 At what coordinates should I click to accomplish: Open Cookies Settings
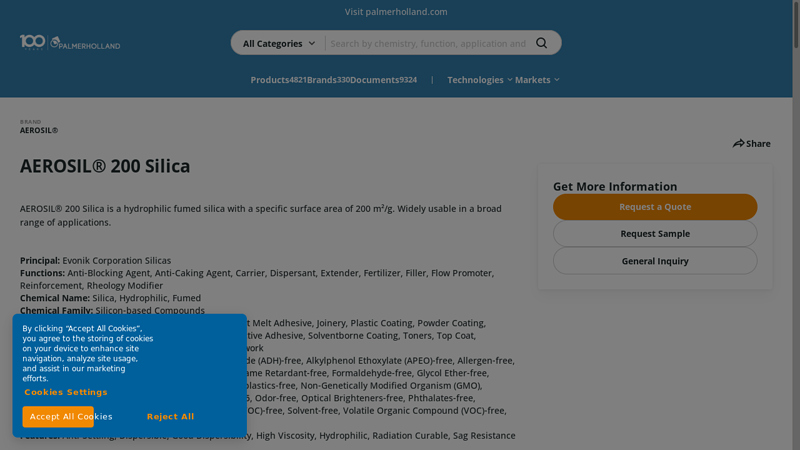pos(66,392)
